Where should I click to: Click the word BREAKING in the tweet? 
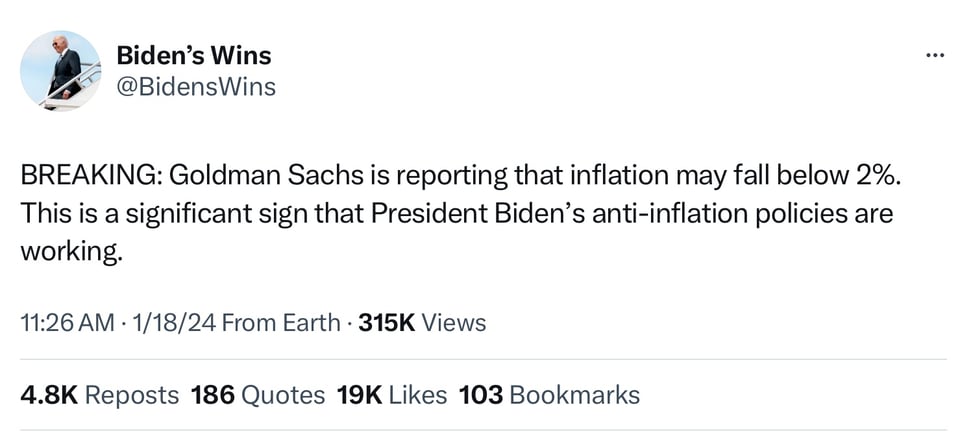(x=85, y=179)
